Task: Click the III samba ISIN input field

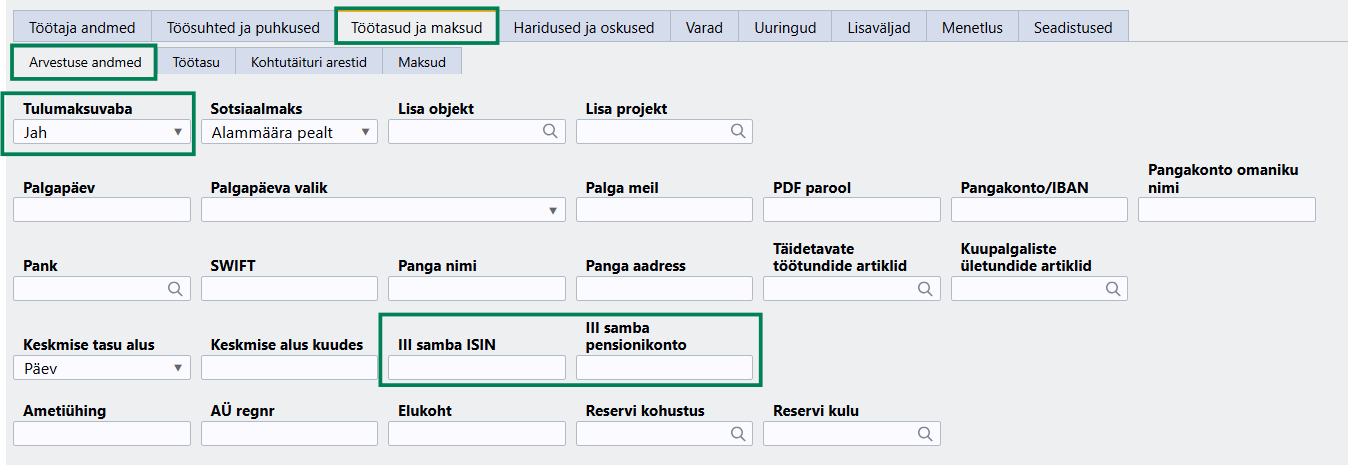Action: [477, 368]
